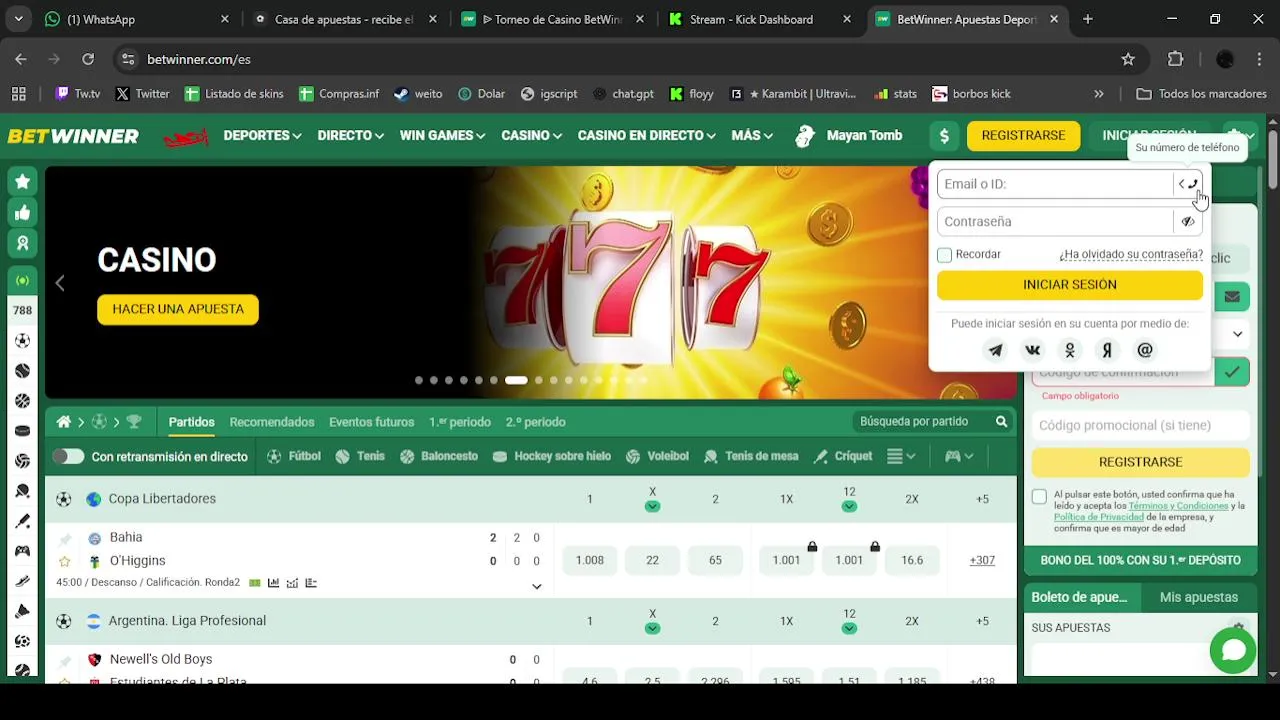Click the green envelope email icon
Screen dimensions: 1280x720
tap(1232, 297)
